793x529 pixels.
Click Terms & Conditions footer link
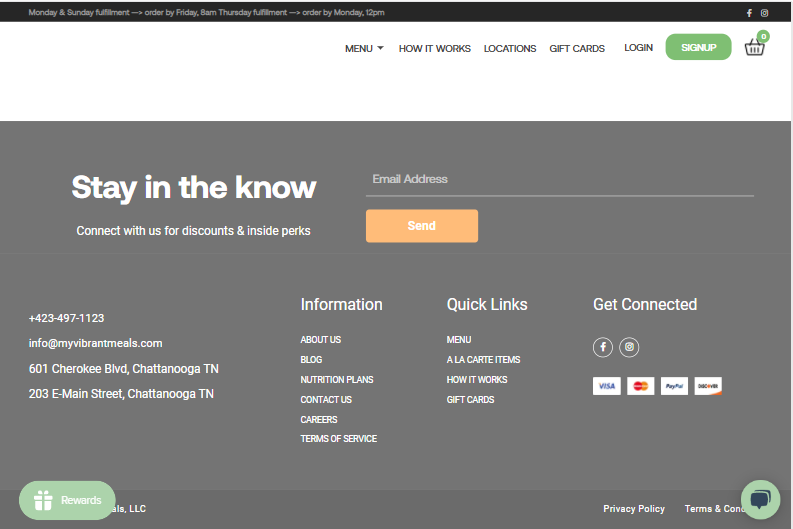coord(713,509)
